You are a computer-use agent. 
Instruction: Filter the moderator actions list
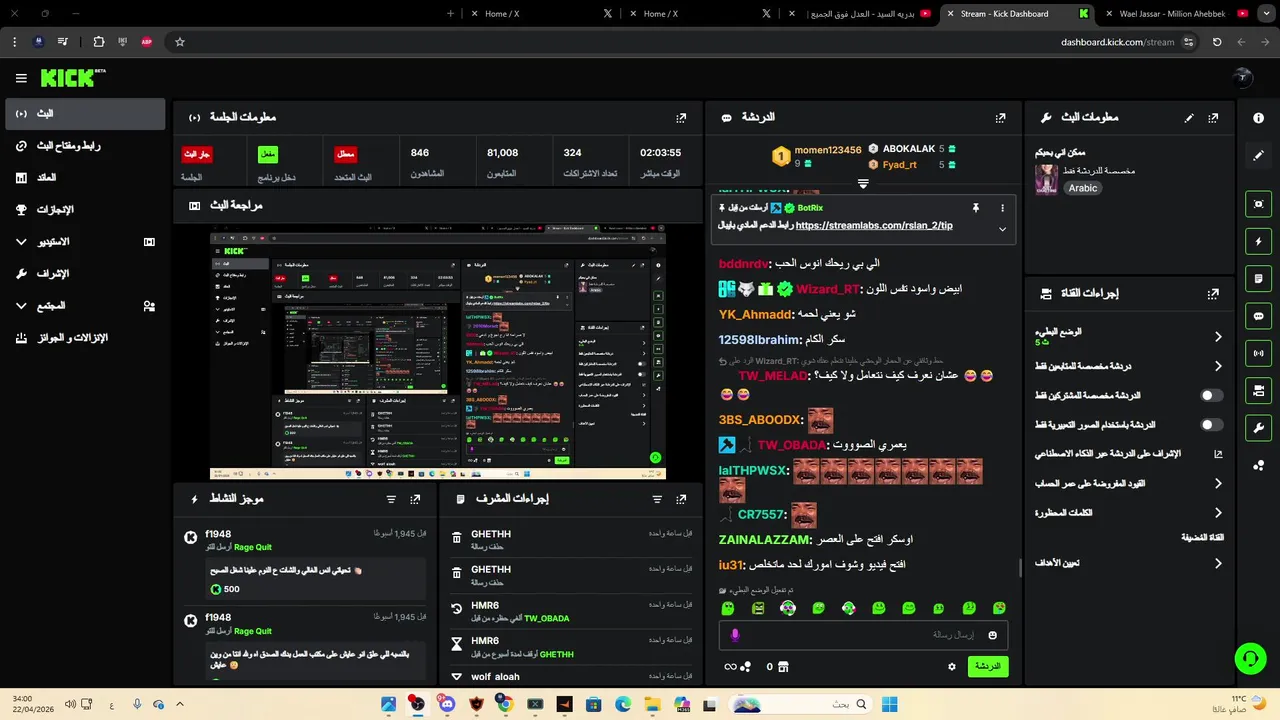click(x=657, y=499)
